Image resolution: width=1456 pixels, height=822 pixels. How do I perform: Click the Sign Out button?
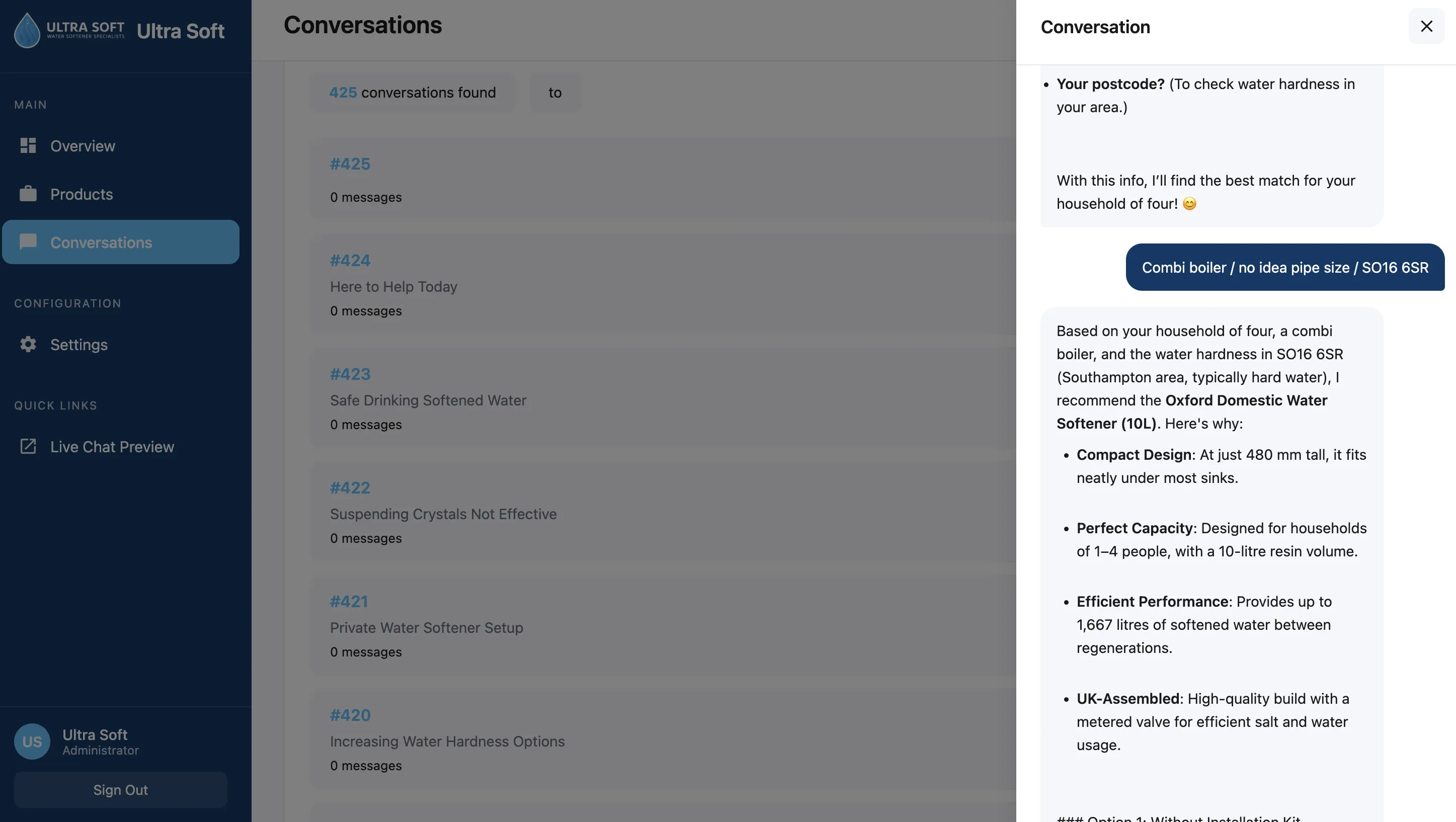coord(121,790)
